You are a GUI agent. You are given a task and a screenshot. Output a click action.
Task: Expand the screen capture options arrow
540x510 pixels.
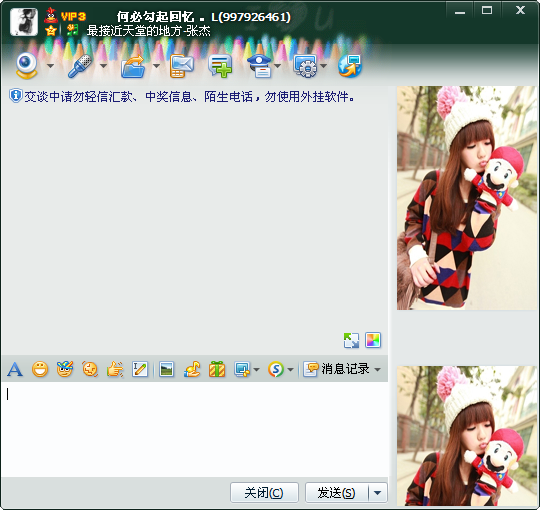(257, 370)
